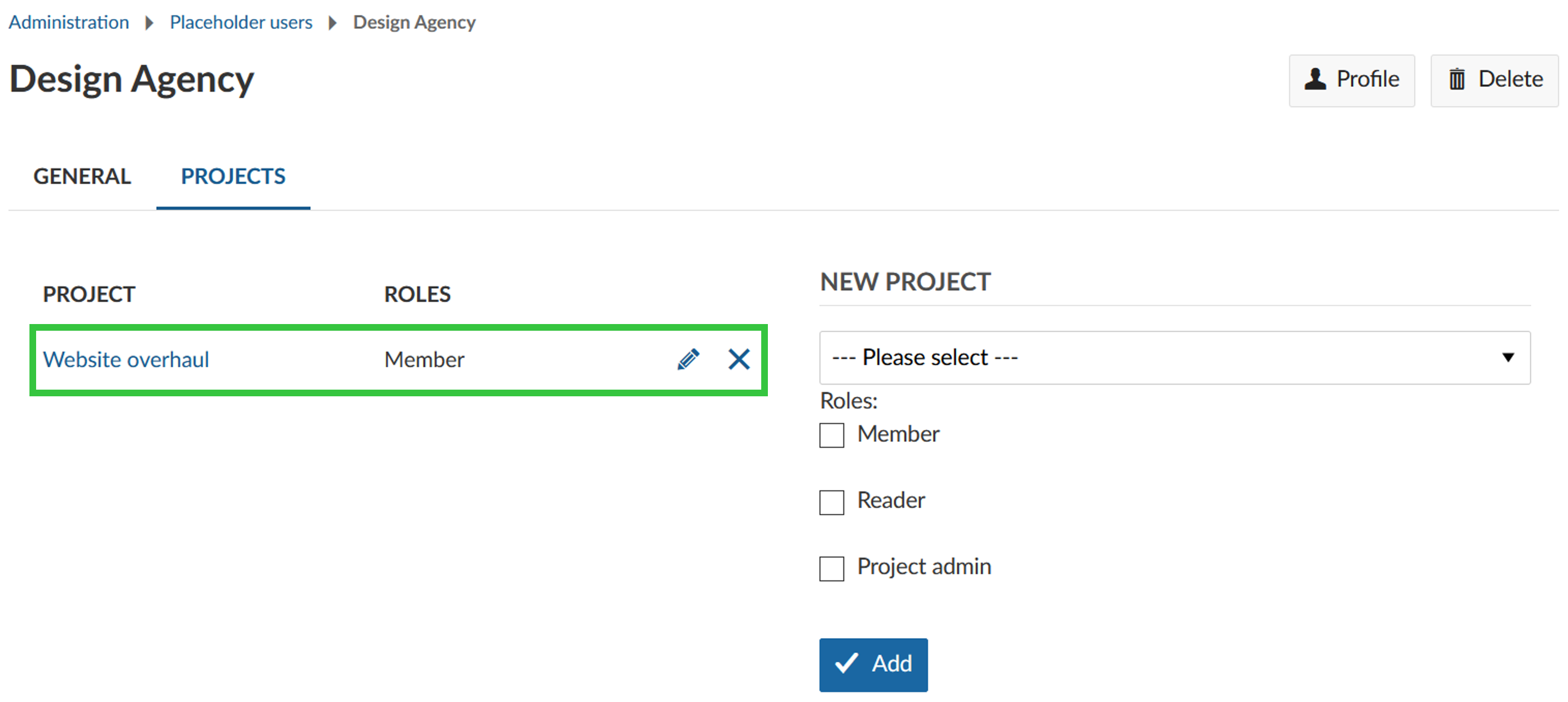Enable the Project admin role checkbox
Viewport: 1568px width, 702px height.
click(x=832, y=566)
